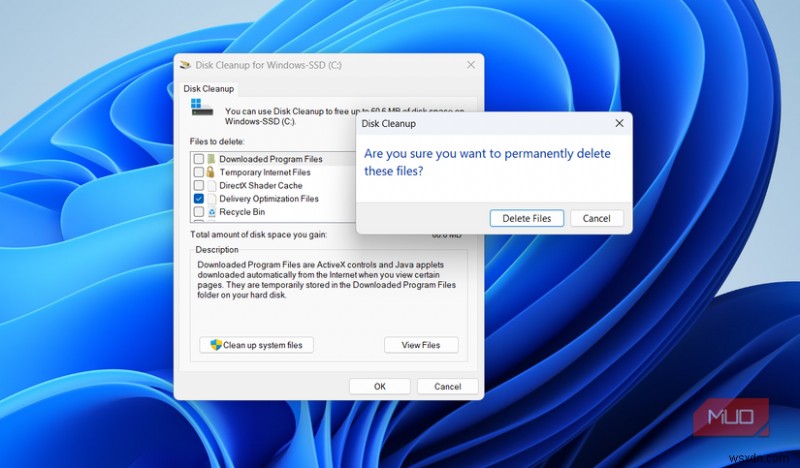Click the Clean up system files button
This screenshot has width=800, height=468.
click(x=256, y=345)
